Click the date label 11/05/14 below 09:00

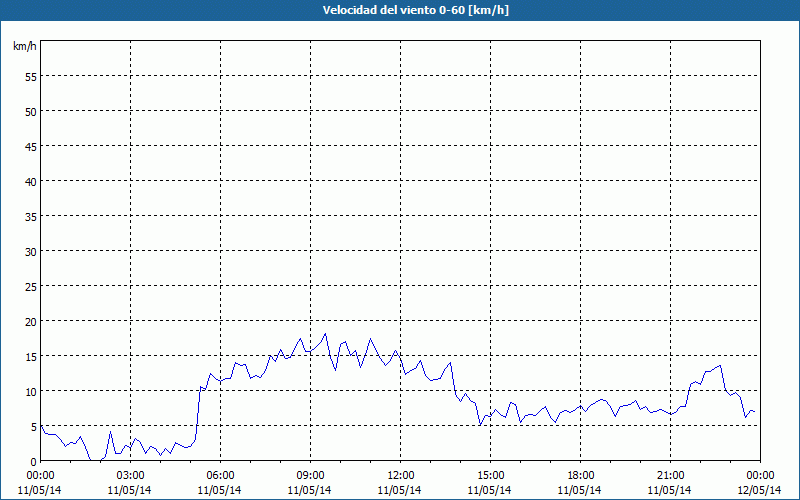coord(309,490)
